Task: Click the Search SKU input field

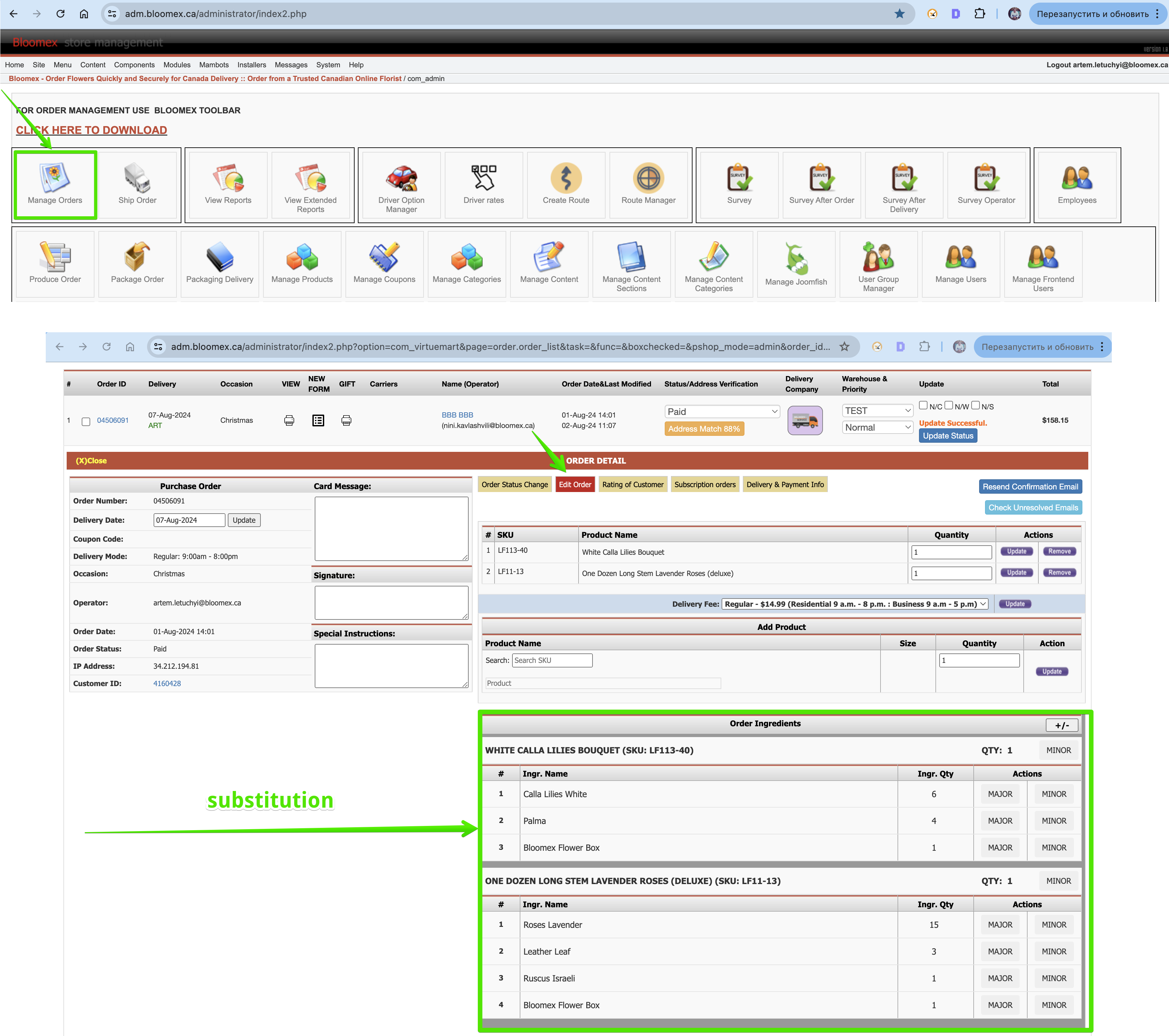Action: 552,660
